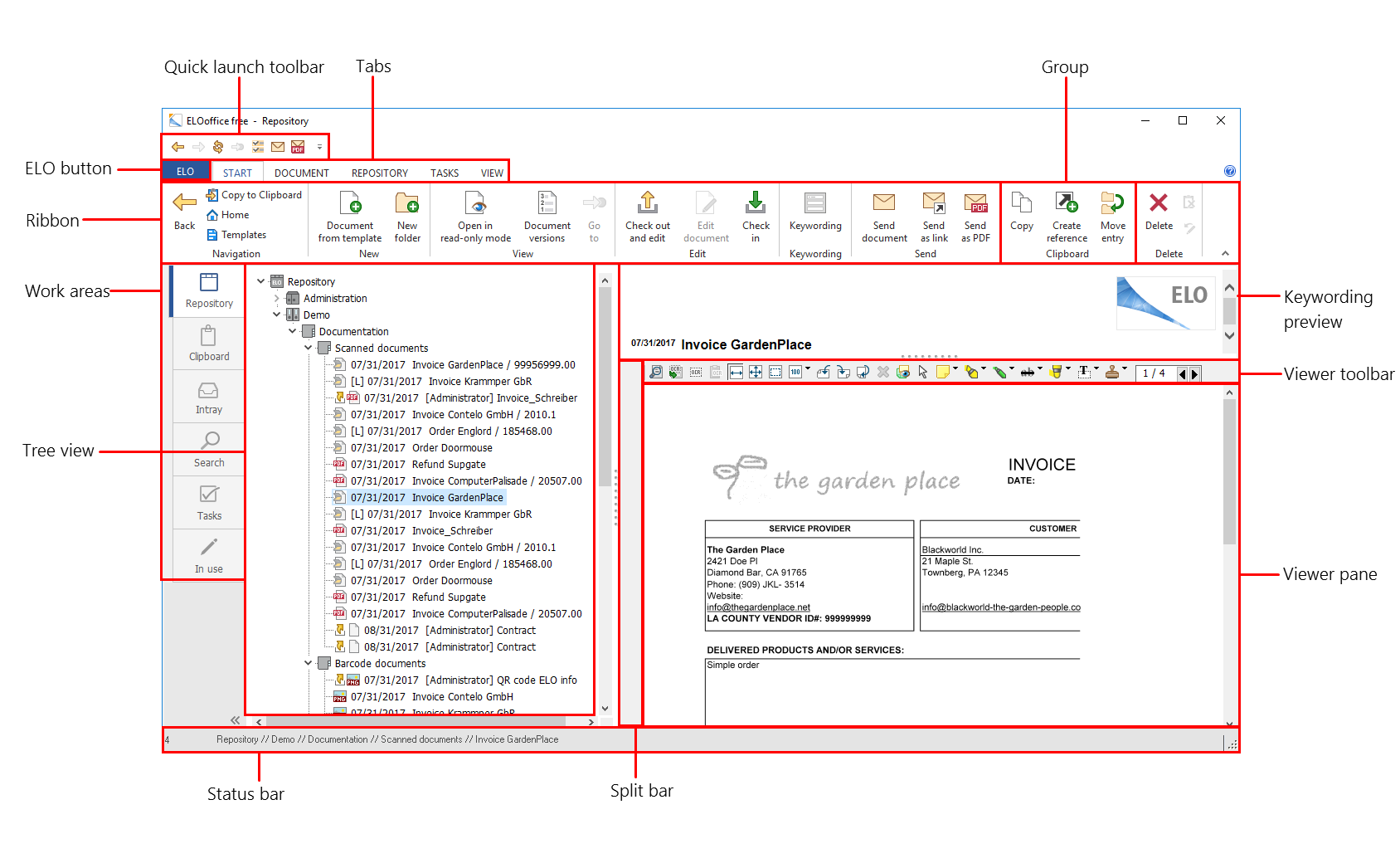Collapse the Demo folder
The image size is (1400, 868).
[277, 315]
